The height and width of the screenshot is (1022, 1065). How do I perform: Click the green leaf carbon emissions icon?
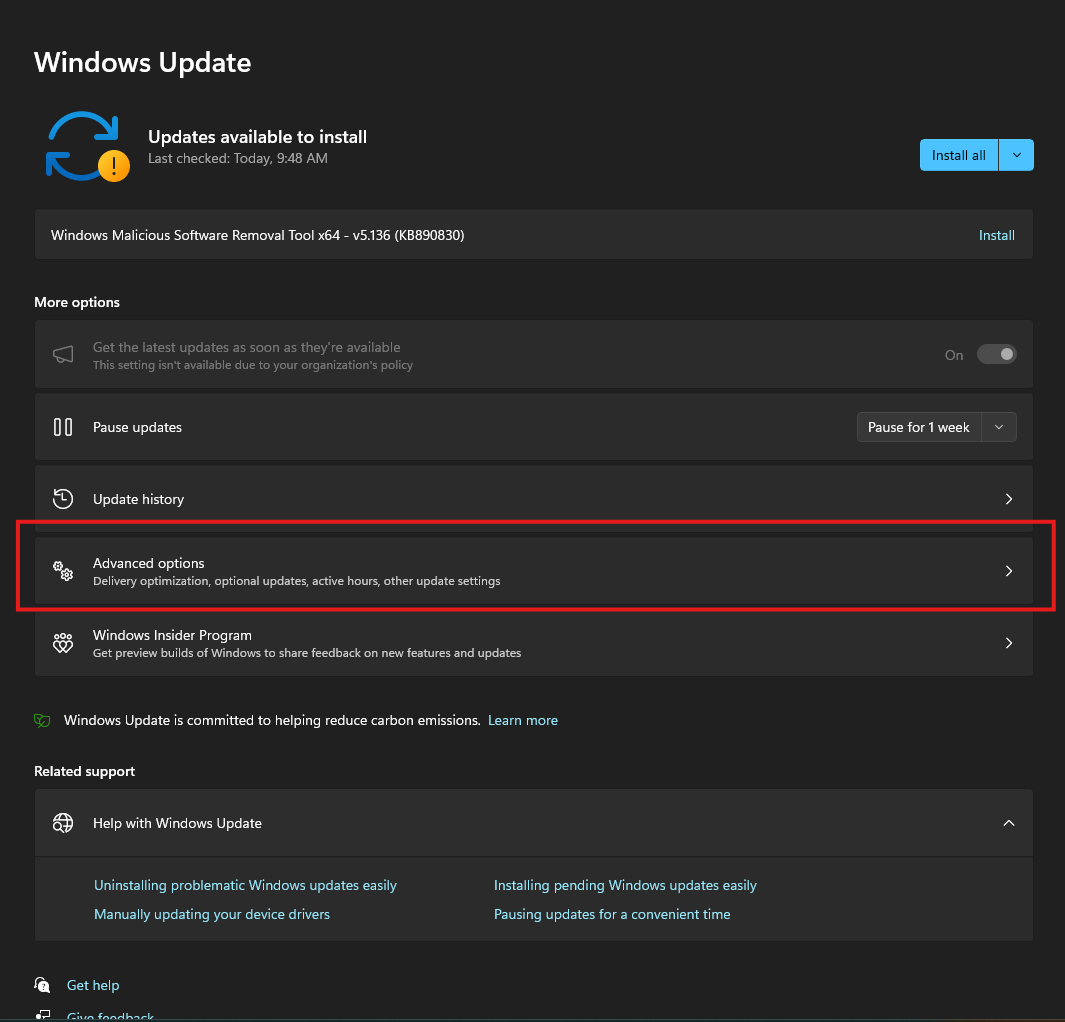pos(42,720)
